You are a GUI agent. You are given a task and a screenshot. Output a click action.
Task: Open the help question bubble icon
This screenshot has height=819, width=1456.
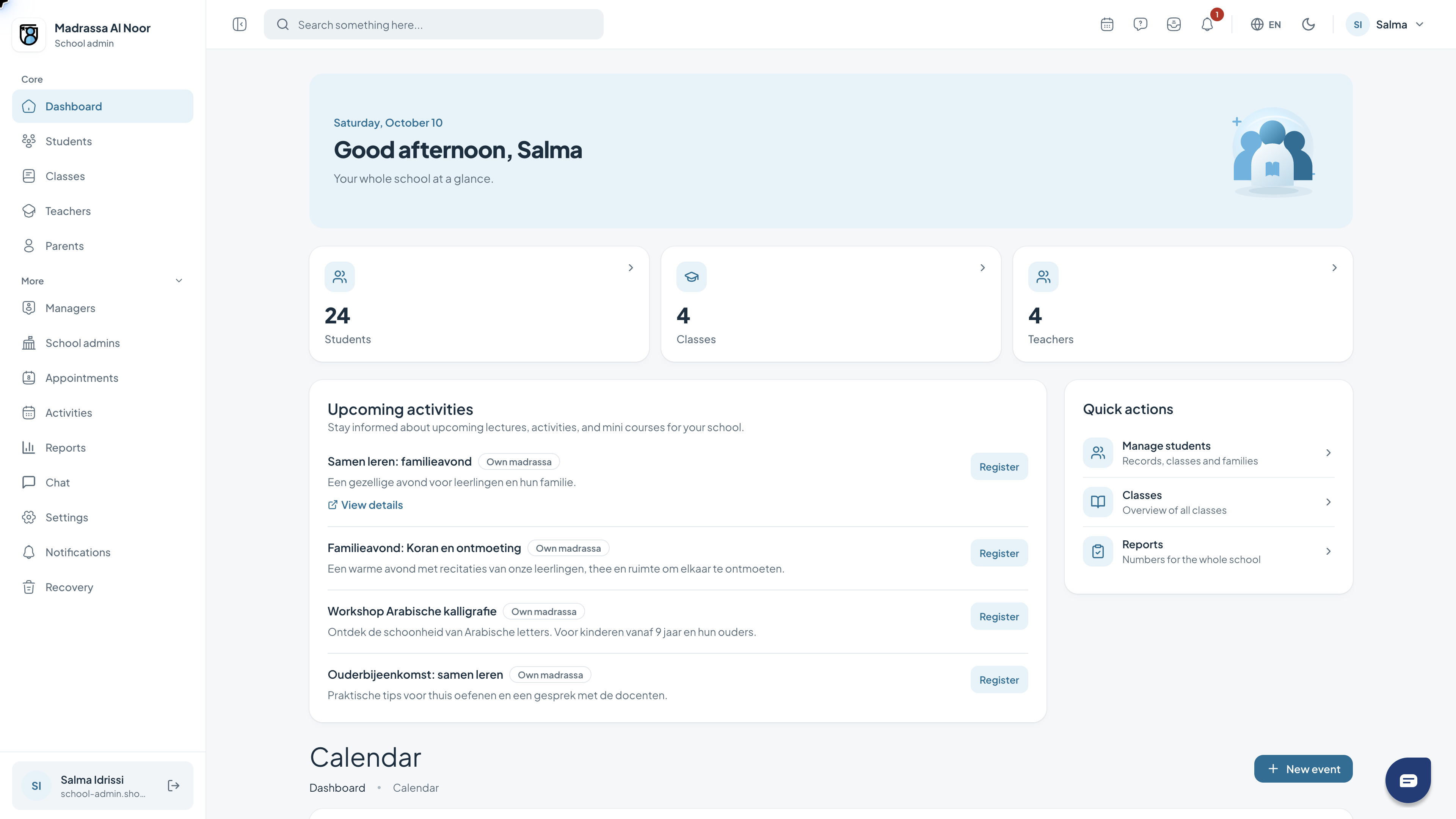coord(1140,24)
